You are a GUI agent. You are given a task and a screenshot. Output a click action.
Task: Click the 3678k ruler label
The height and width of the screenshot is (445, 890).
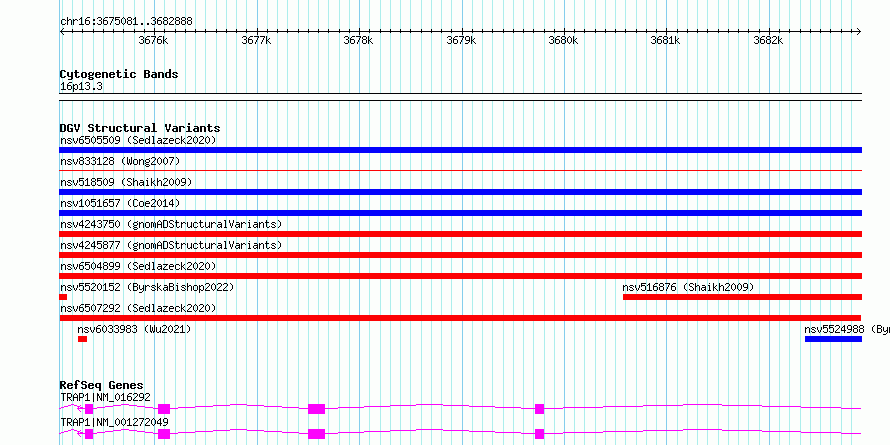(359, 40)
